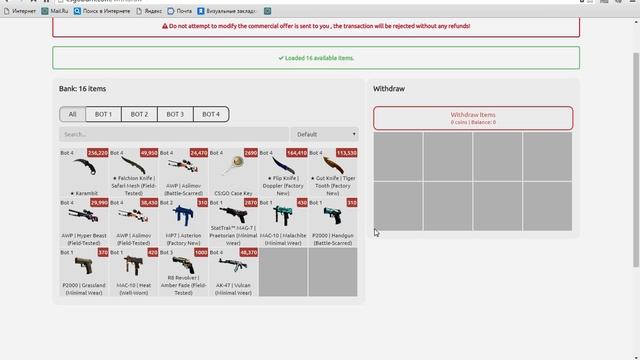Choose AWP Asiimov Field-Tested item
This screenshot has height=360, width=640.
click(x=134, y=222)
